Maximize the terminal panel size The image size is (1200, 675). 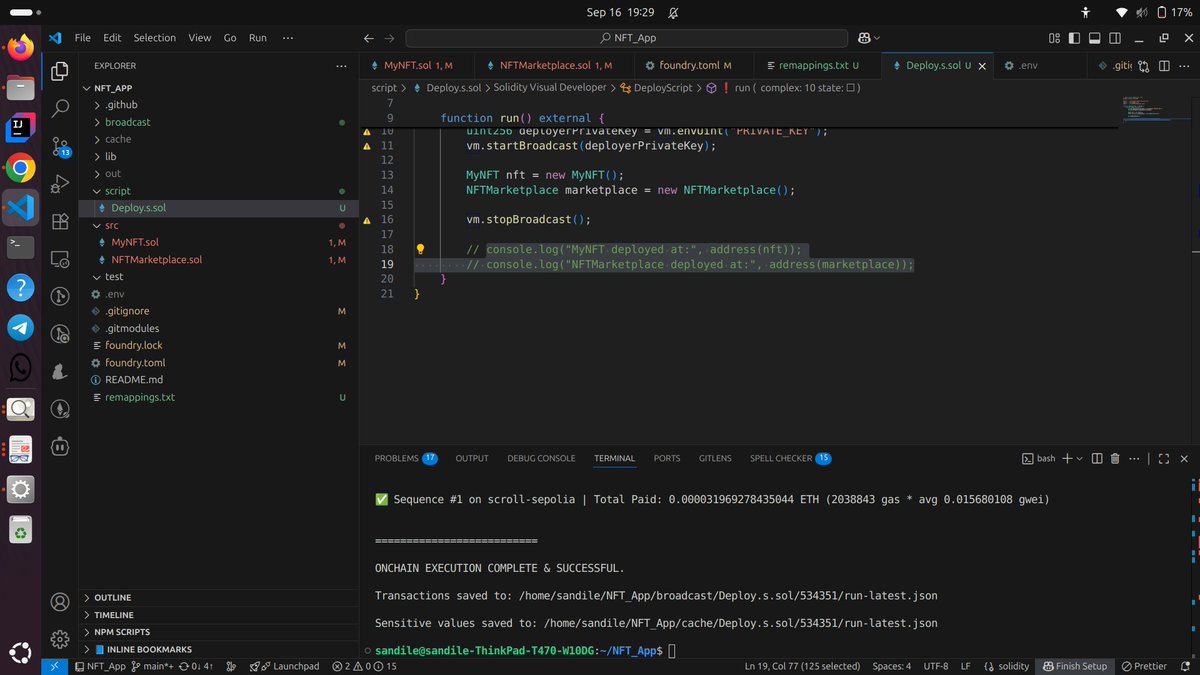coord(1163,458)
